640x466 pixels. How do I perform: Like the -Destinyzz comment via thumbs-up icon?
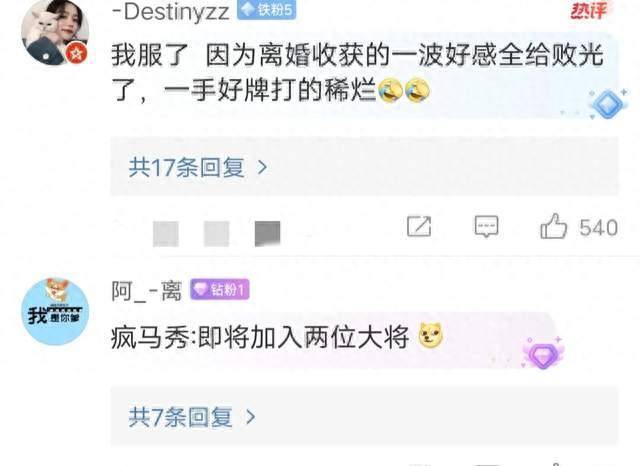tap(553, 226)
